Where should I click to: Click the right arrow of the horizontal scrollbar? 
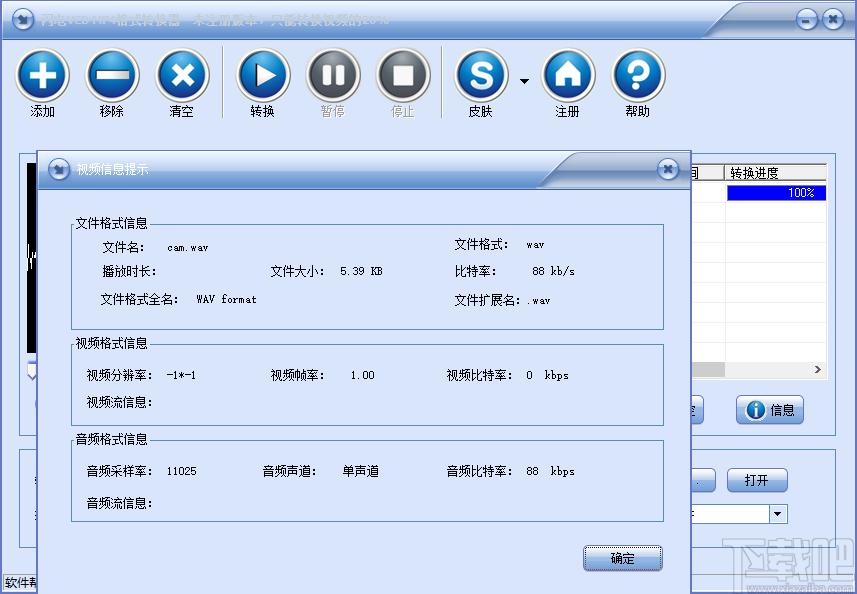(818, 370)
